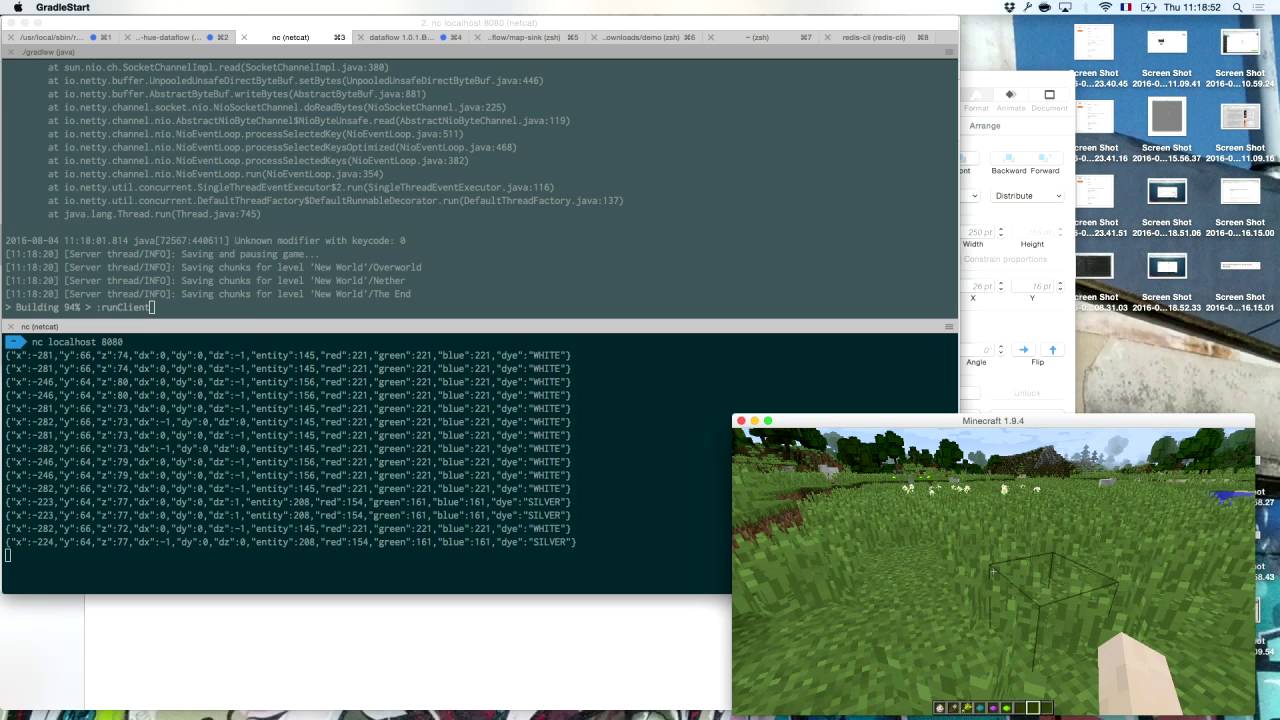This screenshot has width=1280, height=720.
Task: Open battery status menu
Action: coord(1149,7)
